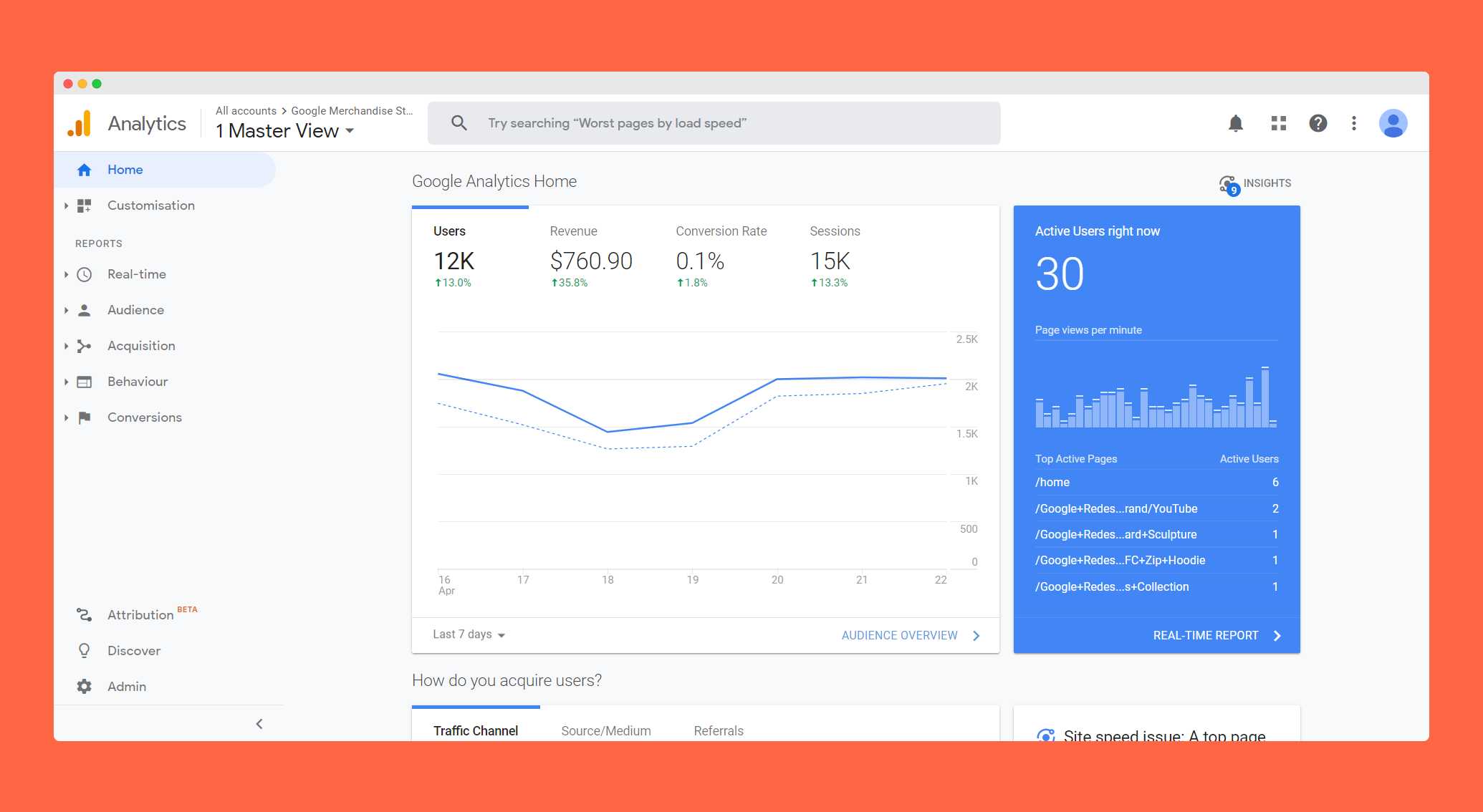
Task: Click the Audience person icon
Action: click(x=84, y=310)
